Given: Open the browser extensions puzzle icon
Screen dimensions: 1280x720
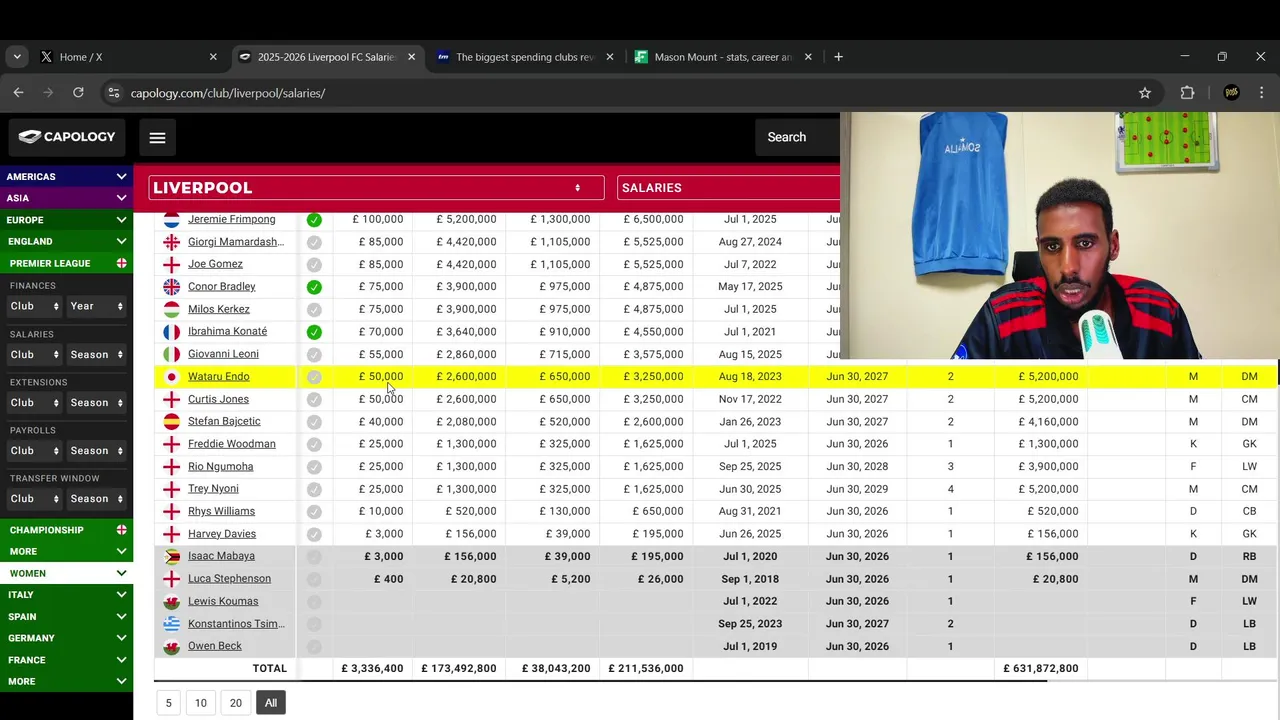Looking at the screenshot, I should [x=1187, y=93].
